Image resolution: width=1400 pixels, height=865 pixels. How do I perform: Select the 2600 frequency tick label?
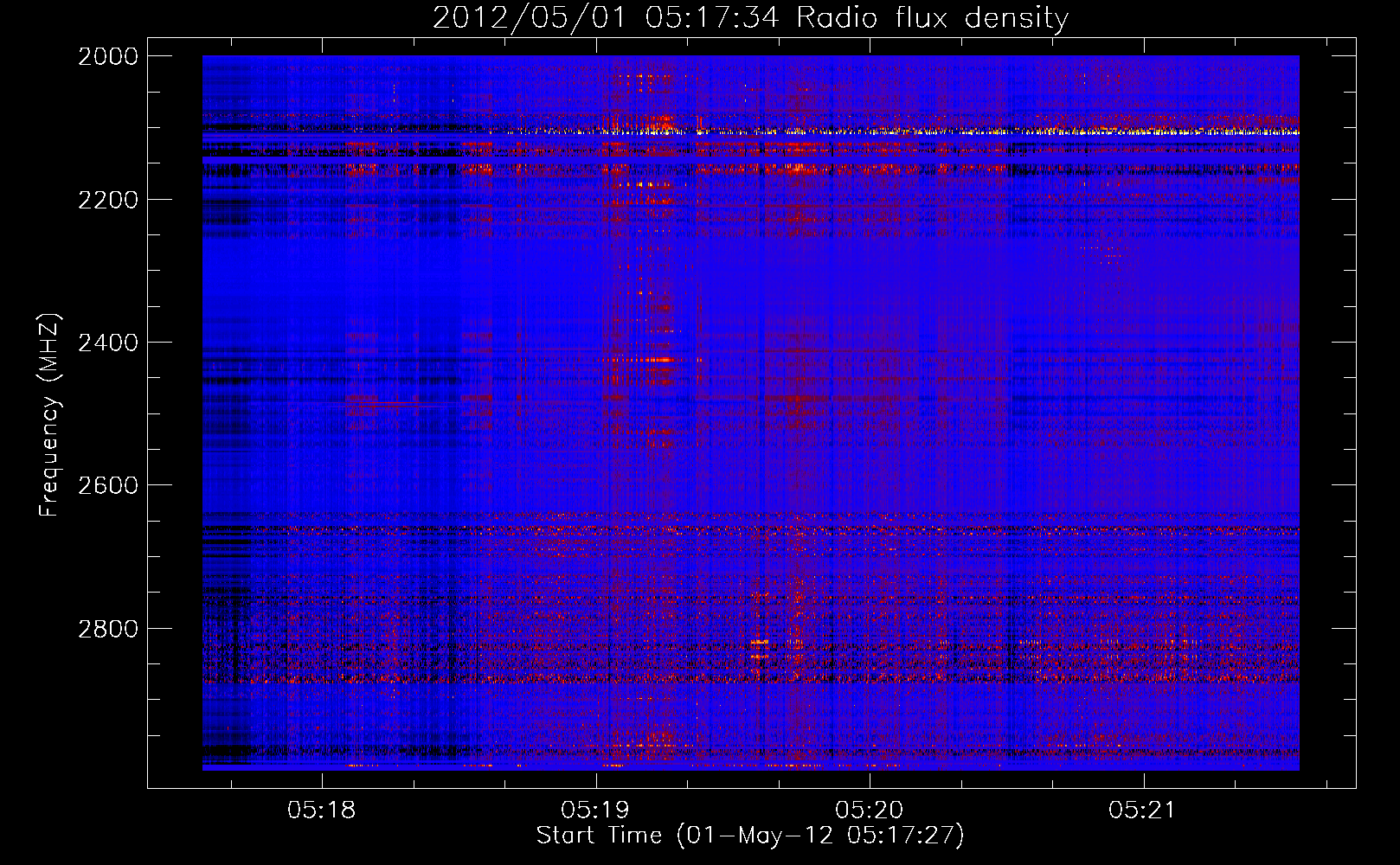[x=108, y=485]
